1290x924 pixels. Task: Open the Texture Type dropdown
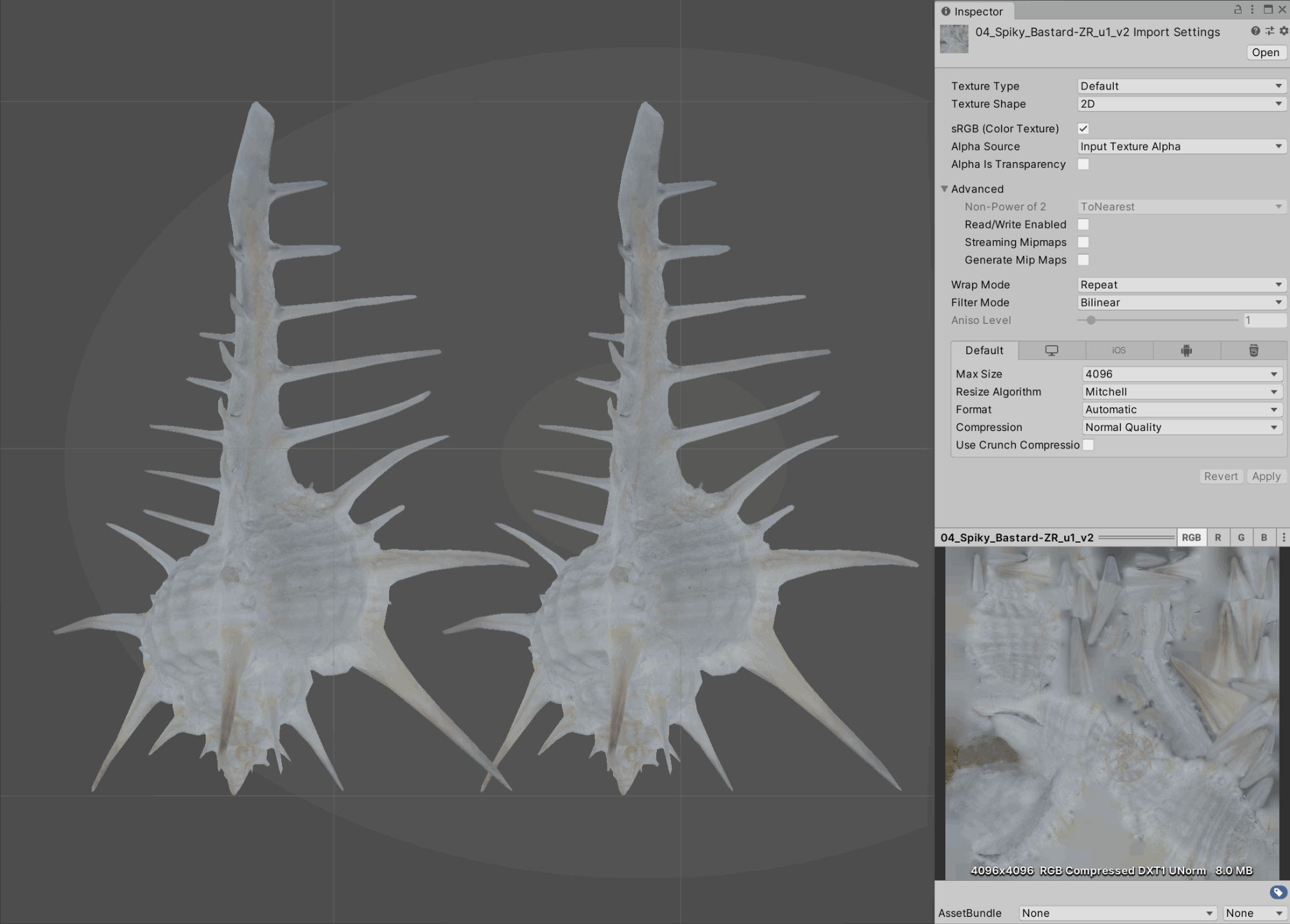tap(1182, 86)
